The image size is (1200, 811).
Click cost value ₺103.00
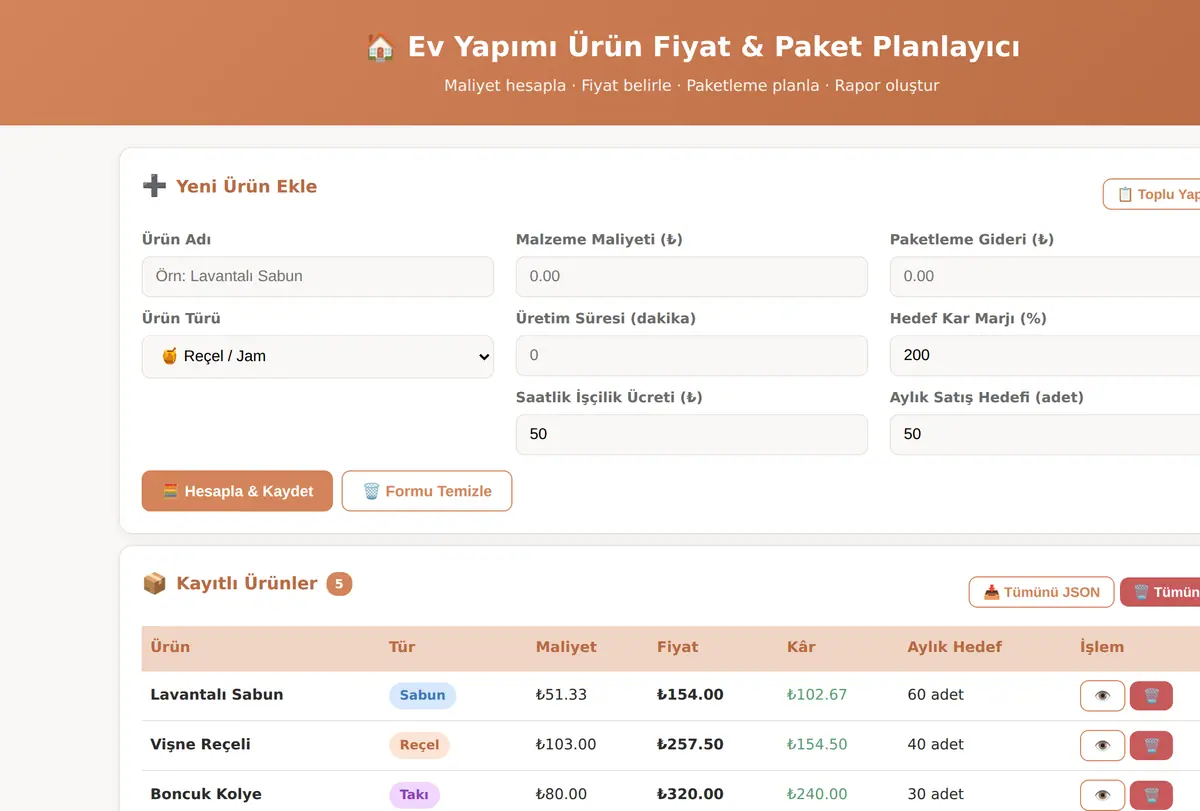[566, 745]
